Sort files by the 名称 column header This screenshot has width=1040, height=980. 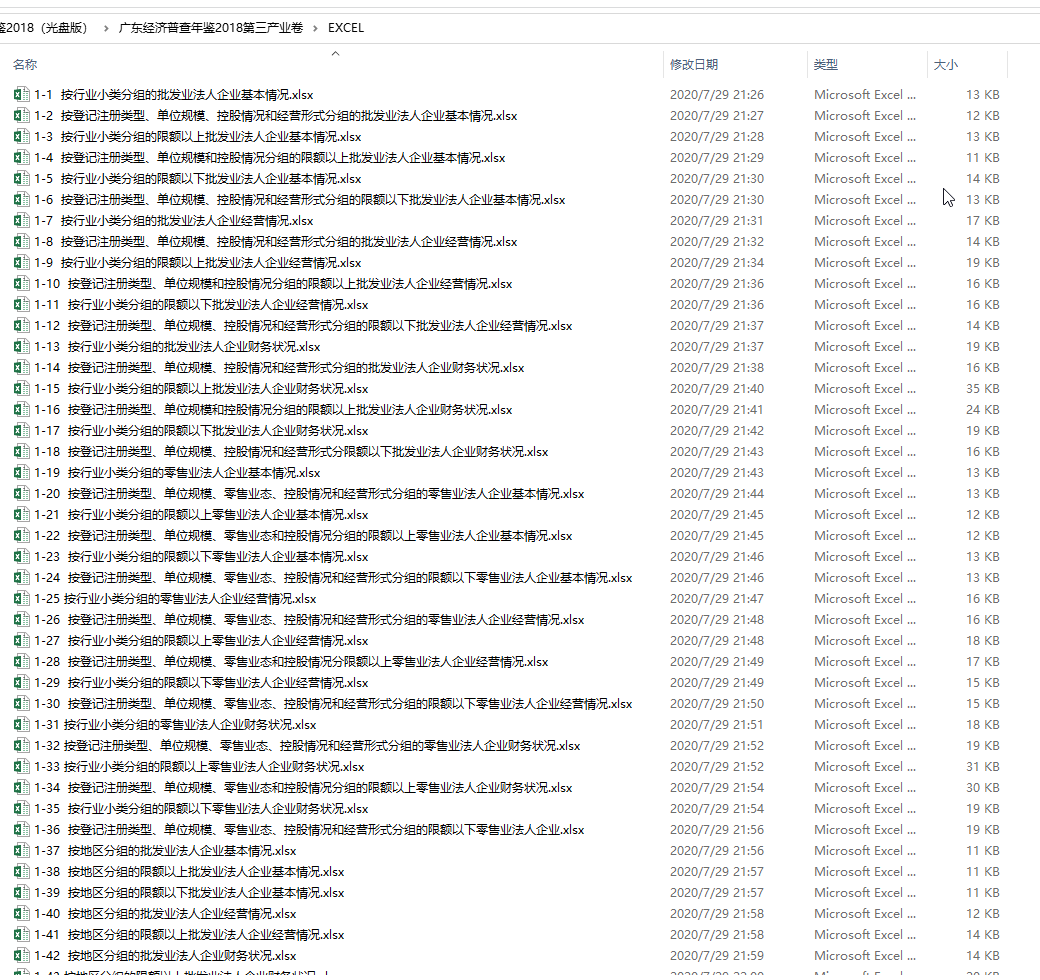pos(25,64)
